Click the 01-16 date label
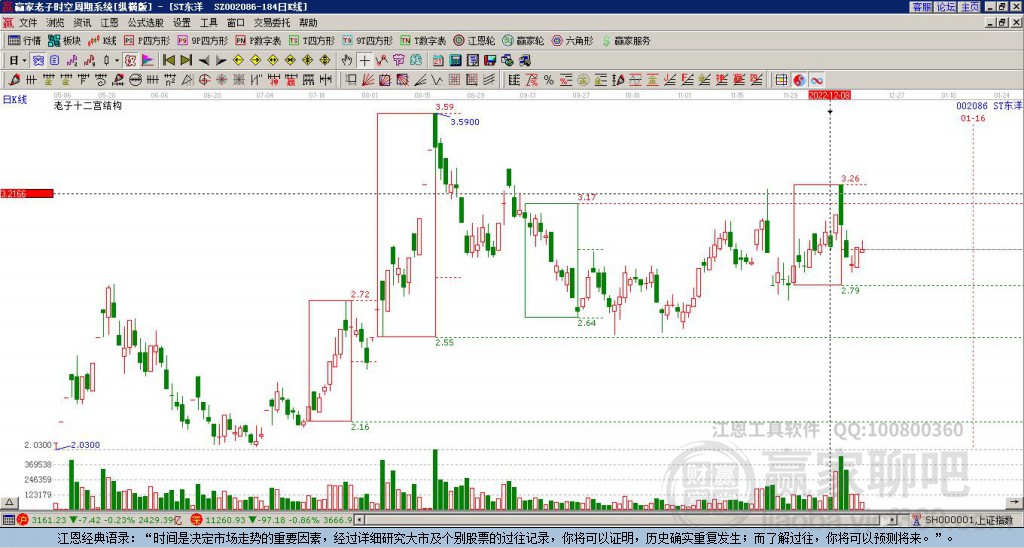The image size is (1024, 548). (973, 118)
